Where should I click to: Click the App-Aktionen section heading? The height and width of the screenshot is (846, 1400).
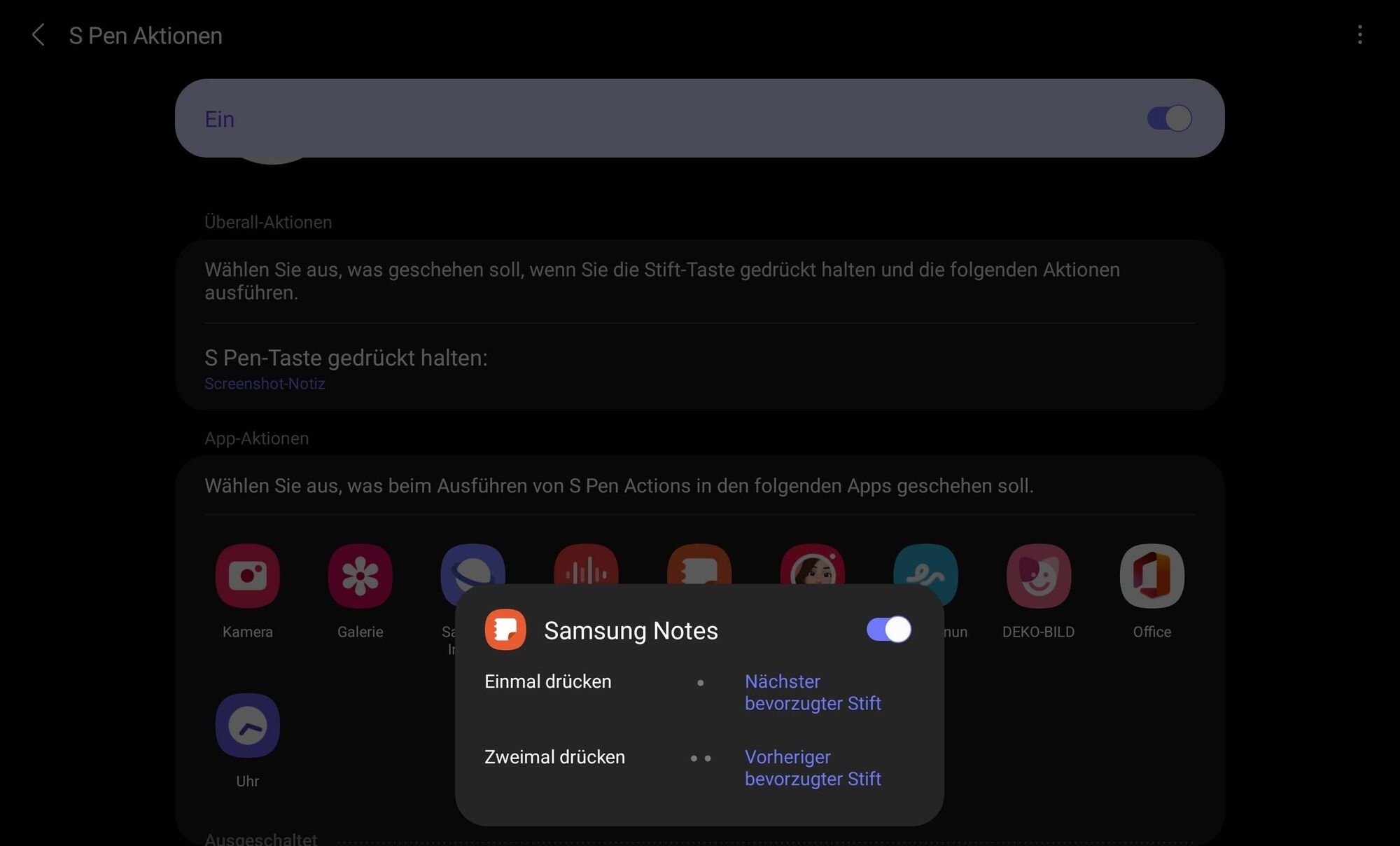[x=256, y=438]
